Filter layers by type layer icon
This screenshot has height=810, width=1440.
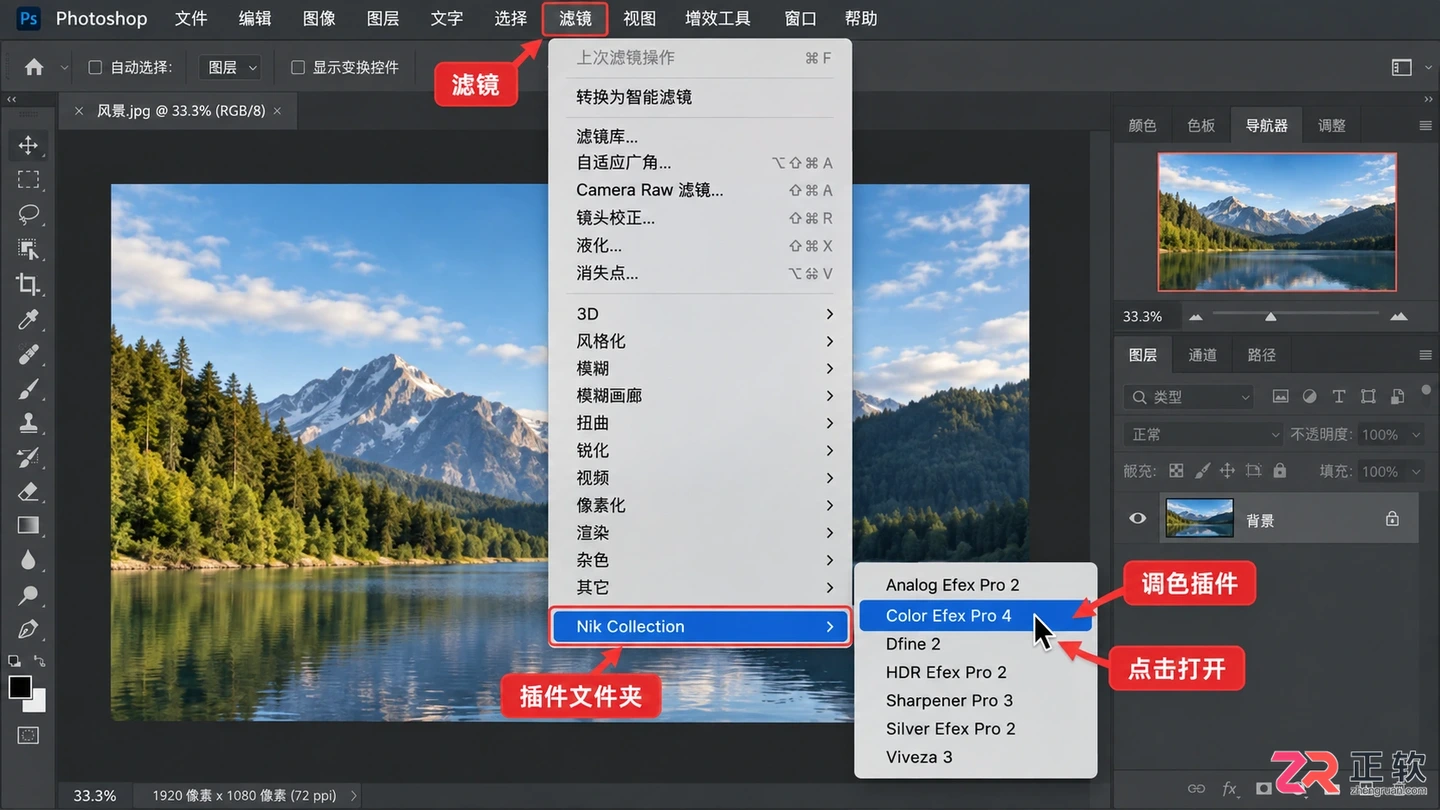coord(1338,397)
